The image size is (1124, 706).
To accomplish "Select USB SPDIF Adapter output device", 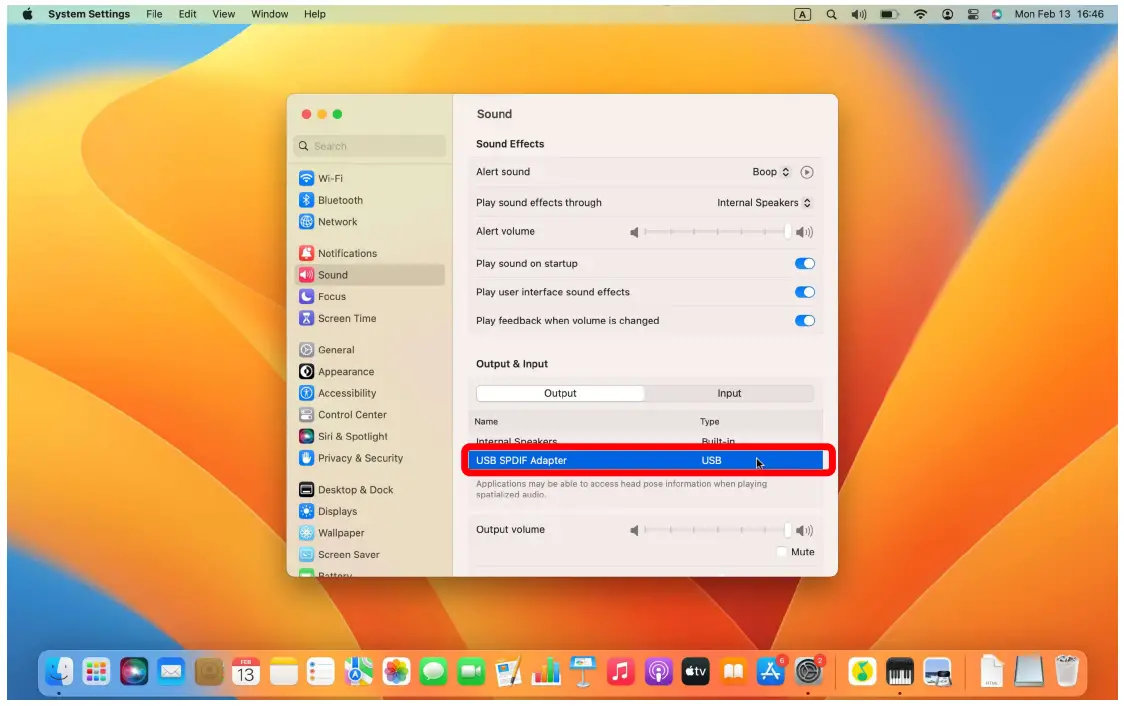I will pyautogui.click(x=646, y=460).
